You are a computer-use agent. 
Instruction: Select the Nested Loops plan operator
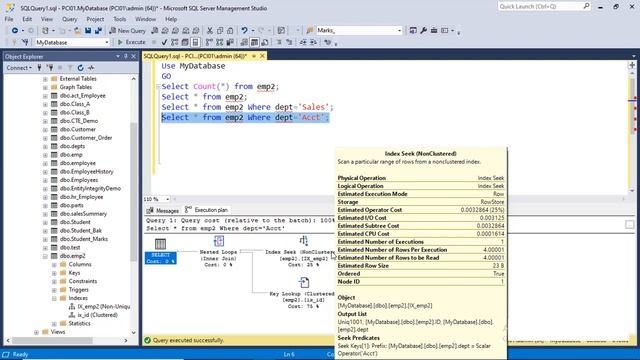218,251
